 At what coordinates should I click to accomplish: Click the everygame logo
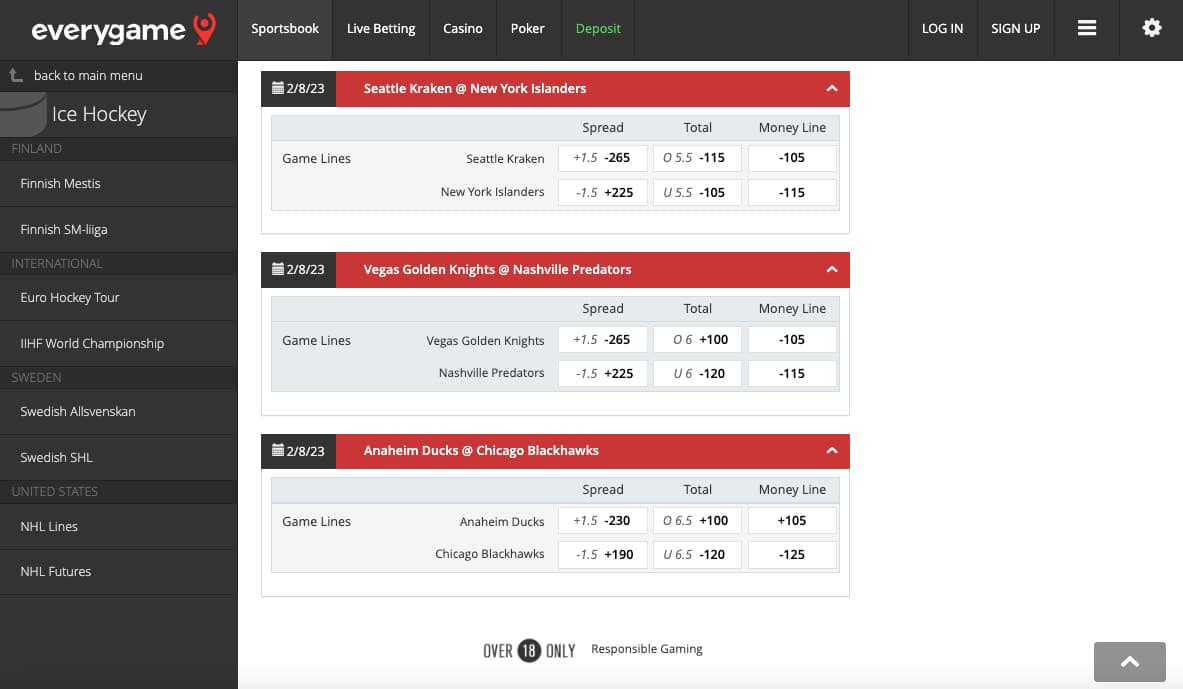[x=124, y=29]
